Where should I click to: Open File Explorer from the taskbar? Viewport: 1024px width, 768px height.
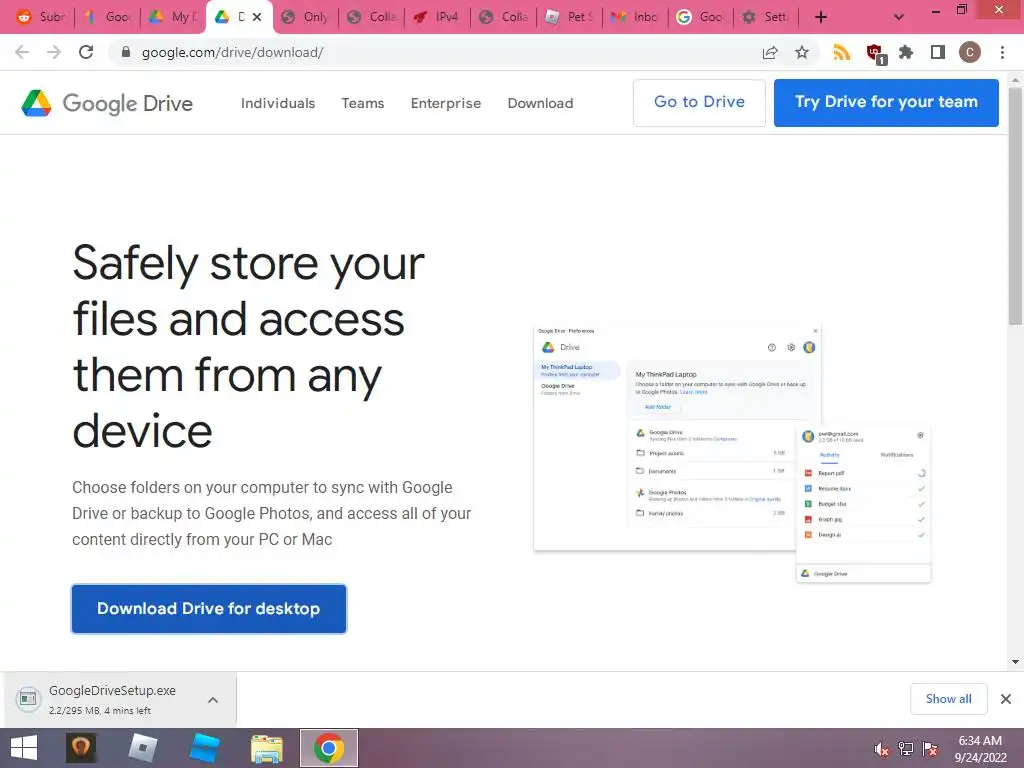266,749
